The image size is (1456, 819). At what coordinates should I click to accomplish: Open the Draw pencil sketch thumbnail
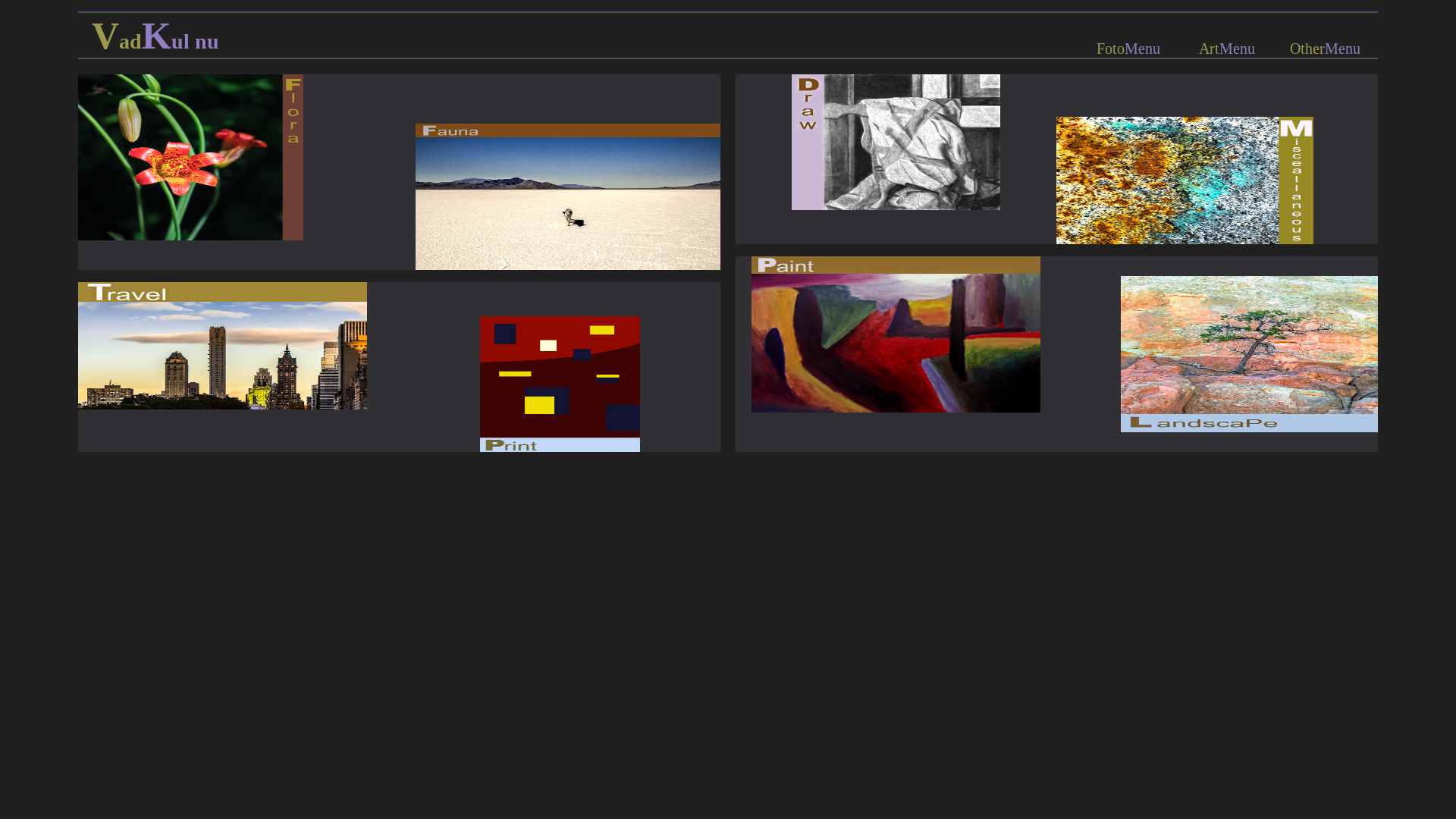(x=912, y=142)
